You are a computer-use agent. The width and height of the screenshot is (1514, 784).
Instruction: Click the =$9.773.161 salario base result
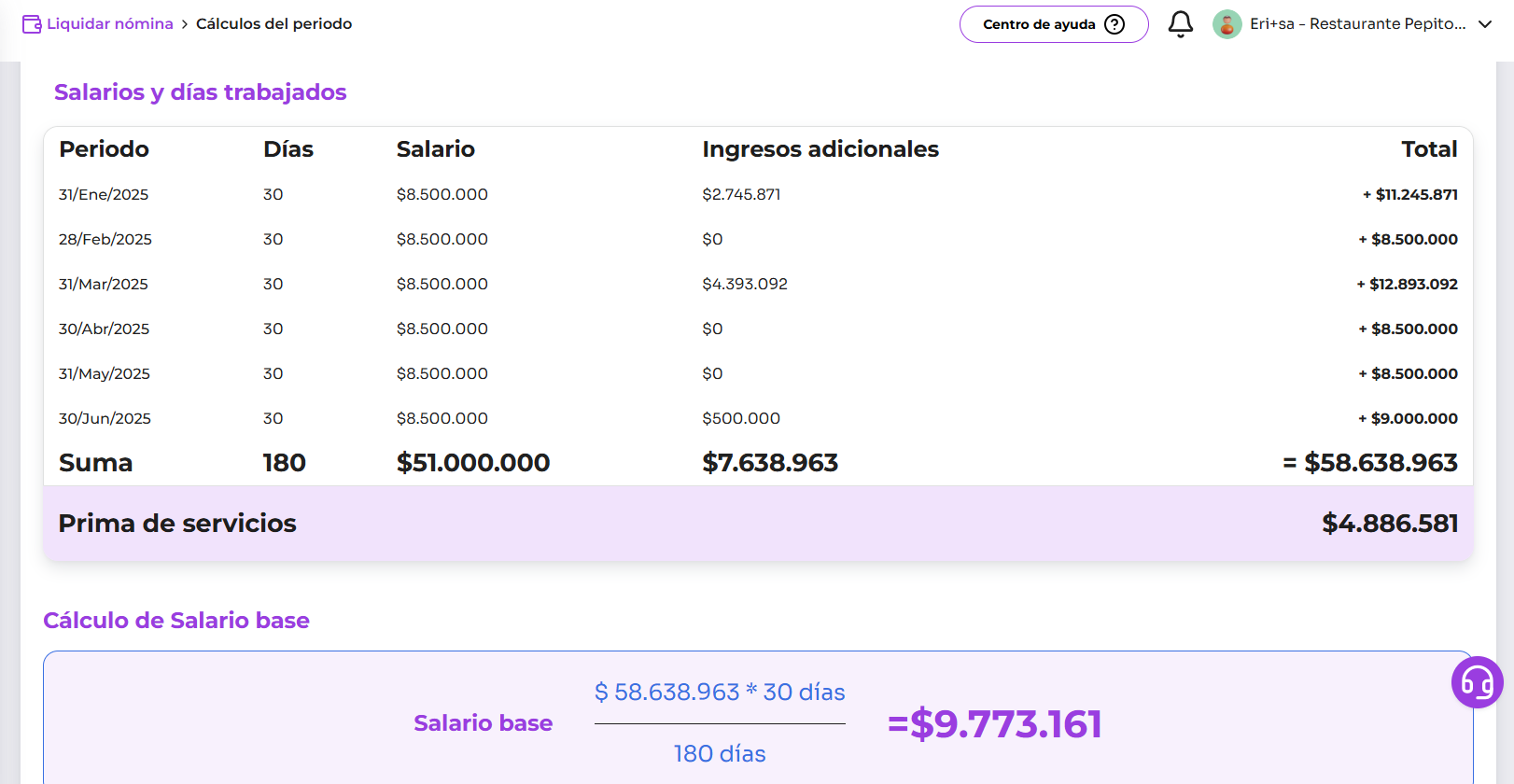coord(994,724)
